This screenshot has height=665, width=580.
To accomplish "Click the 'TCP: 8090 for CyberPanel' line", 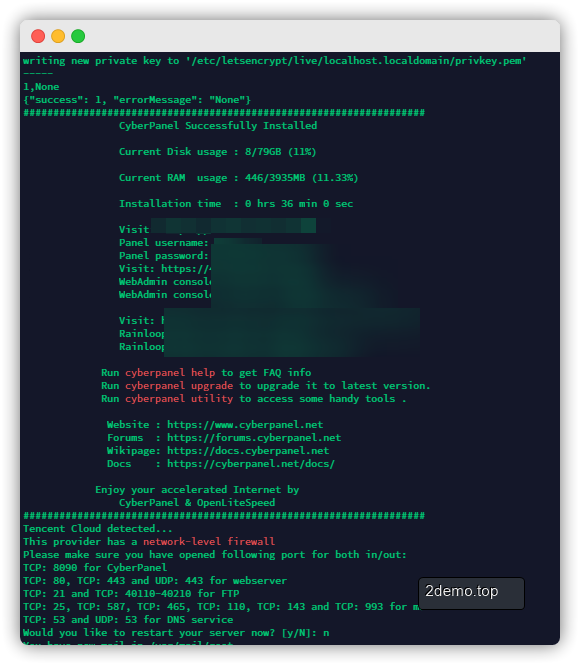I will click(95, 568).
